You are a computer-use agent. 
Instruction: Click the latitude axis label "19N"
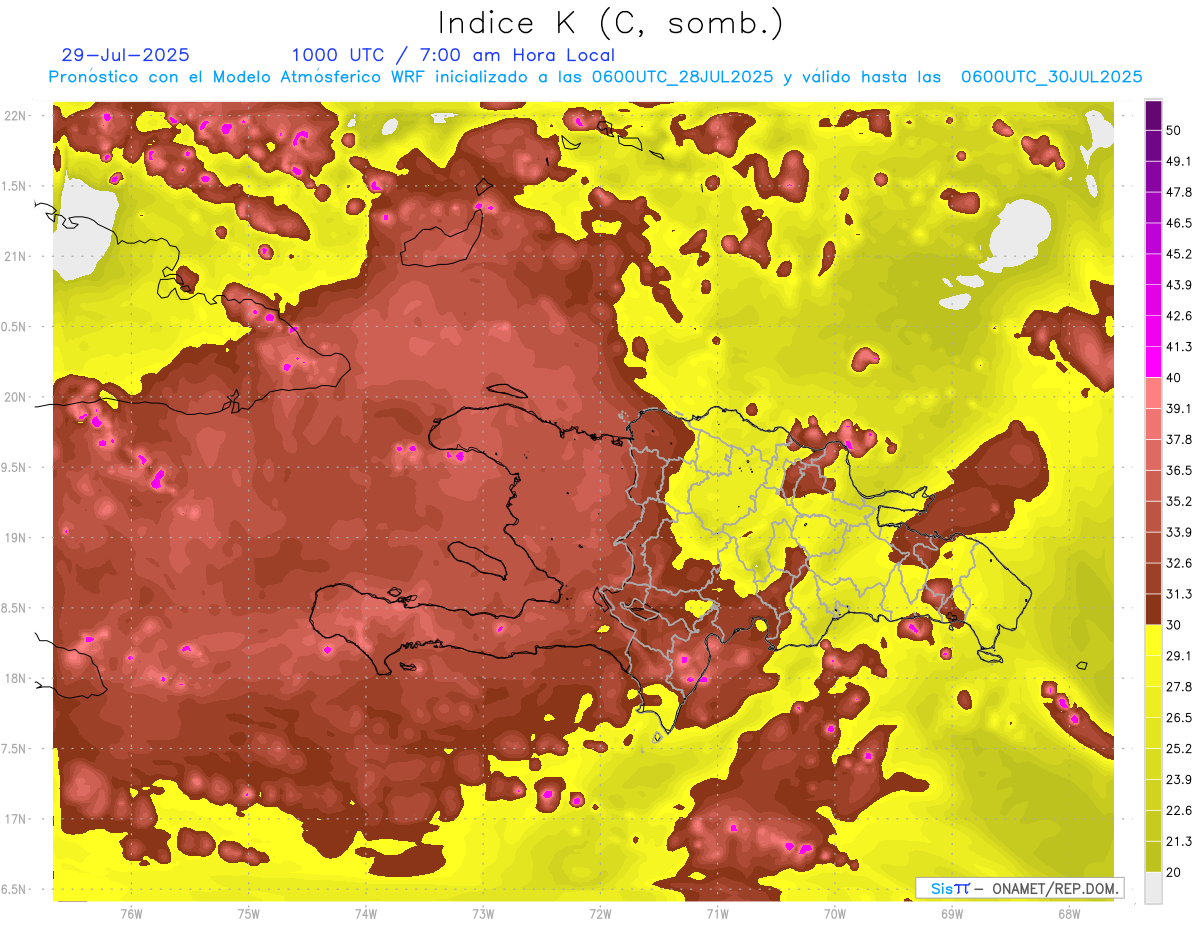[15, 538]
